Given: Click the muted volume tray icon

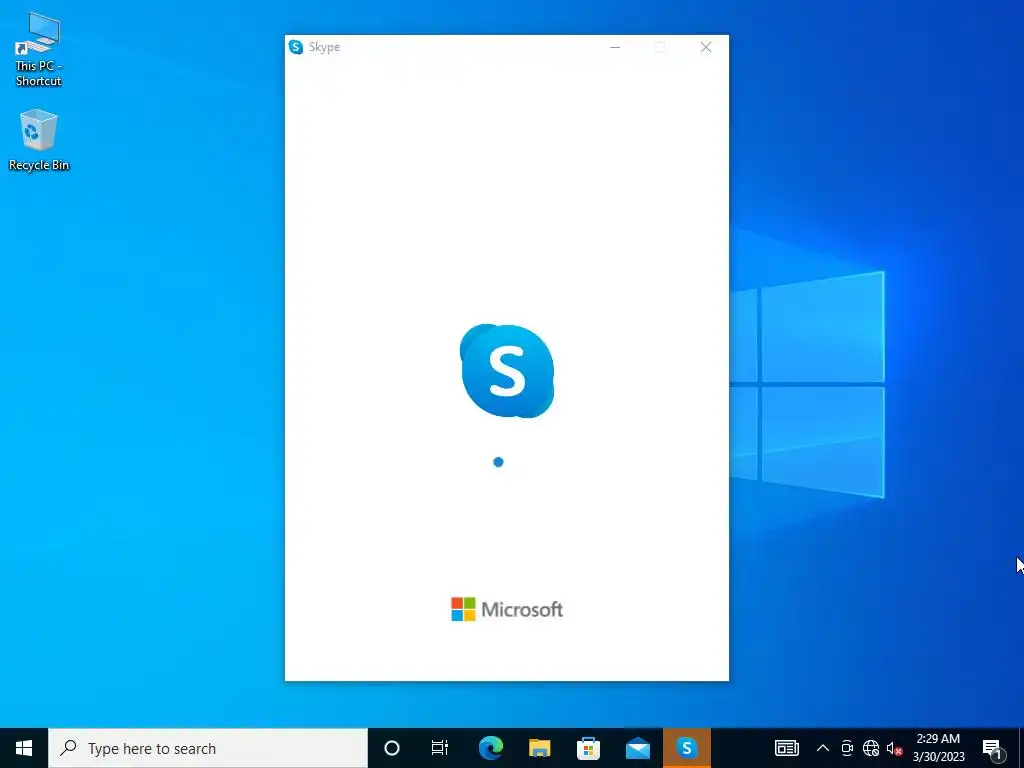Looking at the screenshot, I should click(894, 748).
